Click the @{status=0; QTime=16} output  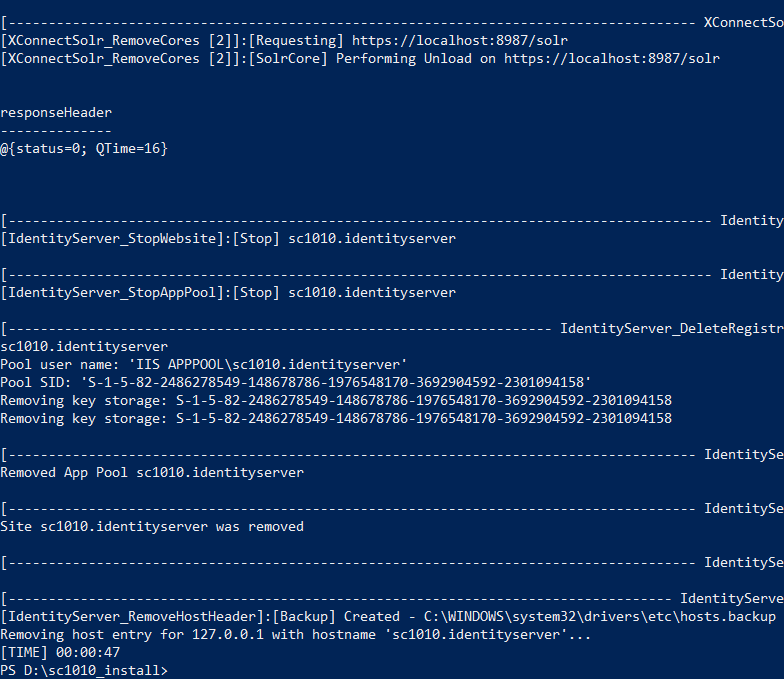84,148
